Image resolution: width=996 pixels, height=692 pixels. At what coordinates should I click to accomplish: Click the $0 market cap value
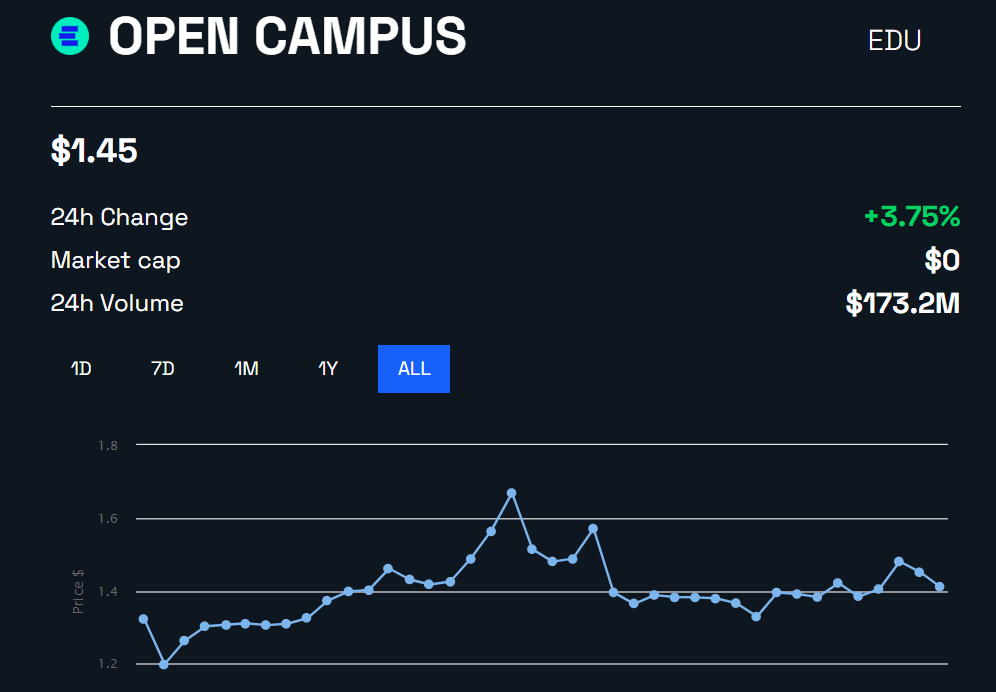pos(942,261)
